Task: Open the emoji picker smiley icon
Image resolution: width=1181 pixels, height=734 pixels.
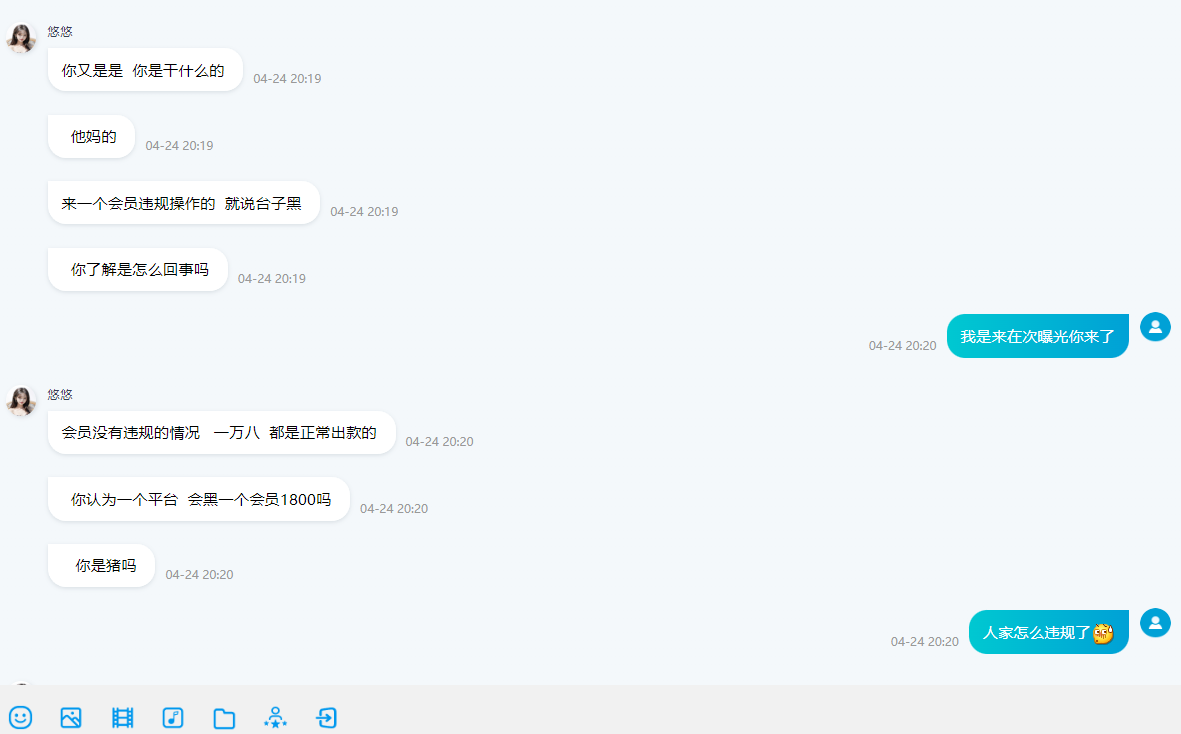Action: 21,717
